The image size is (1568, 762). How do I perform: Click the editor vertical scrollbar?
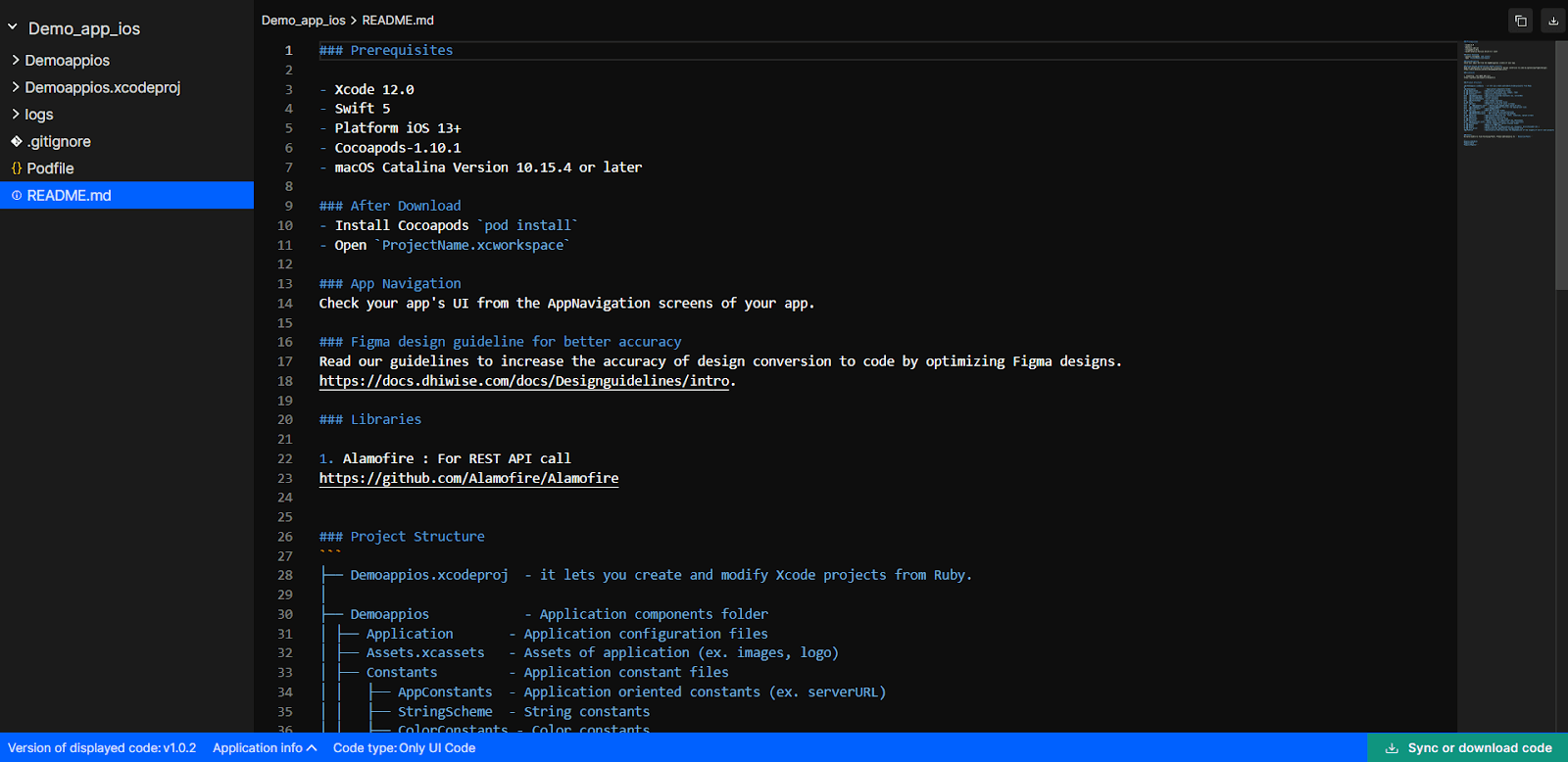click(x=1561, y=165)
